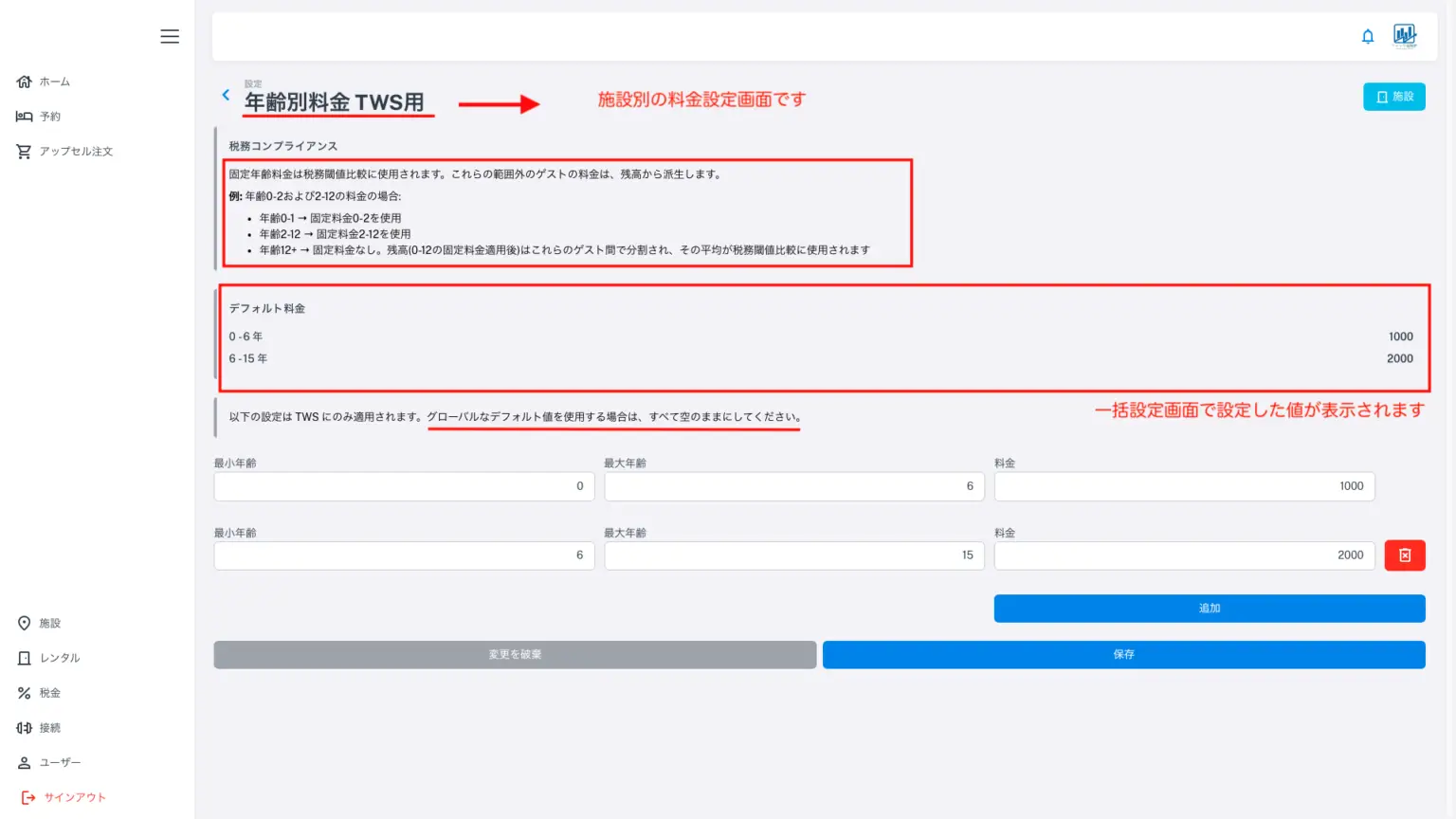1456x819 pixels.
Task: Click the profile logo avatar
Action: tap(1405, 36)
